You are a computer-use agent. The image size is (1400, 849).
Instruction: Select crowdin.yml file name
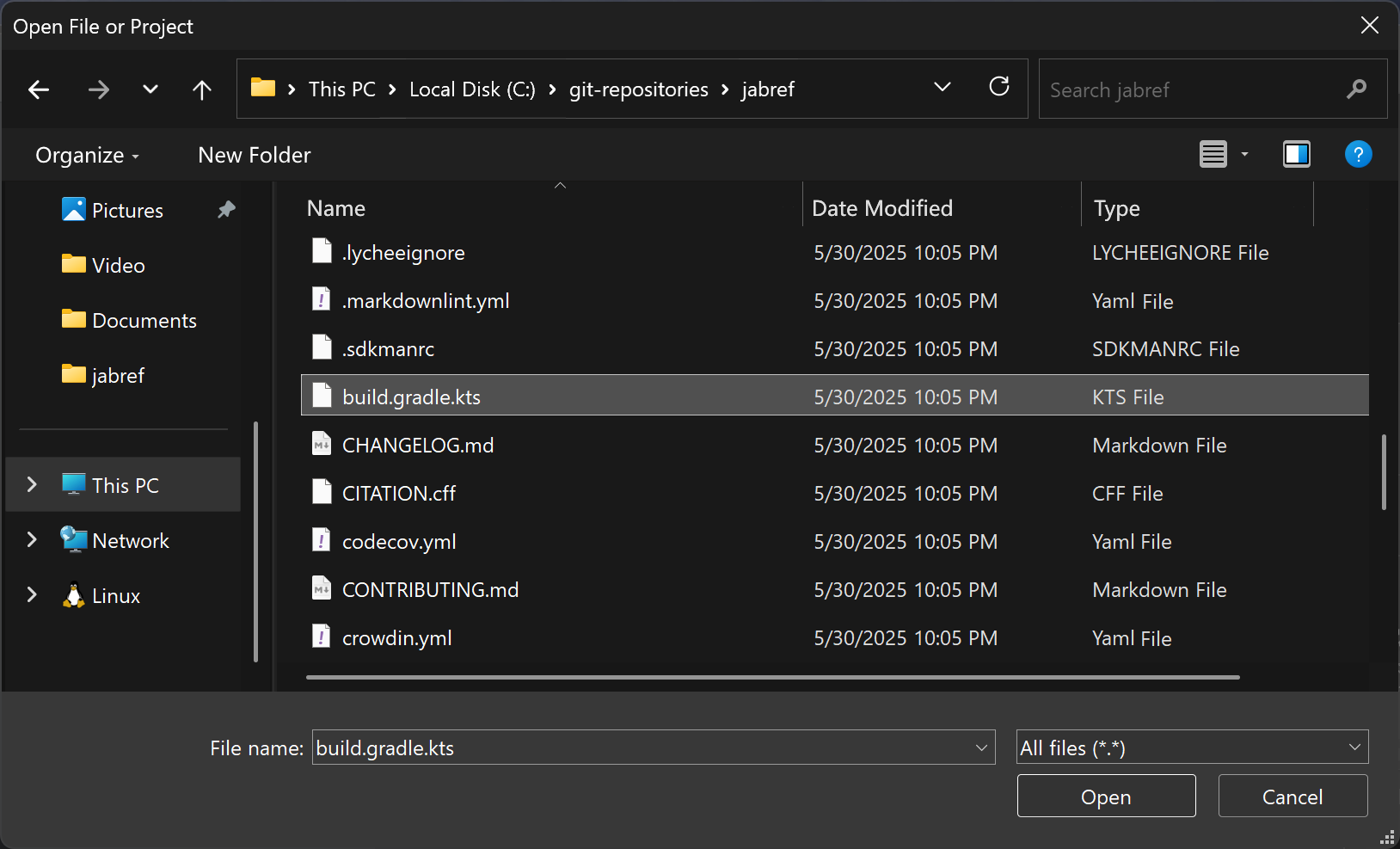pos(396,638)
